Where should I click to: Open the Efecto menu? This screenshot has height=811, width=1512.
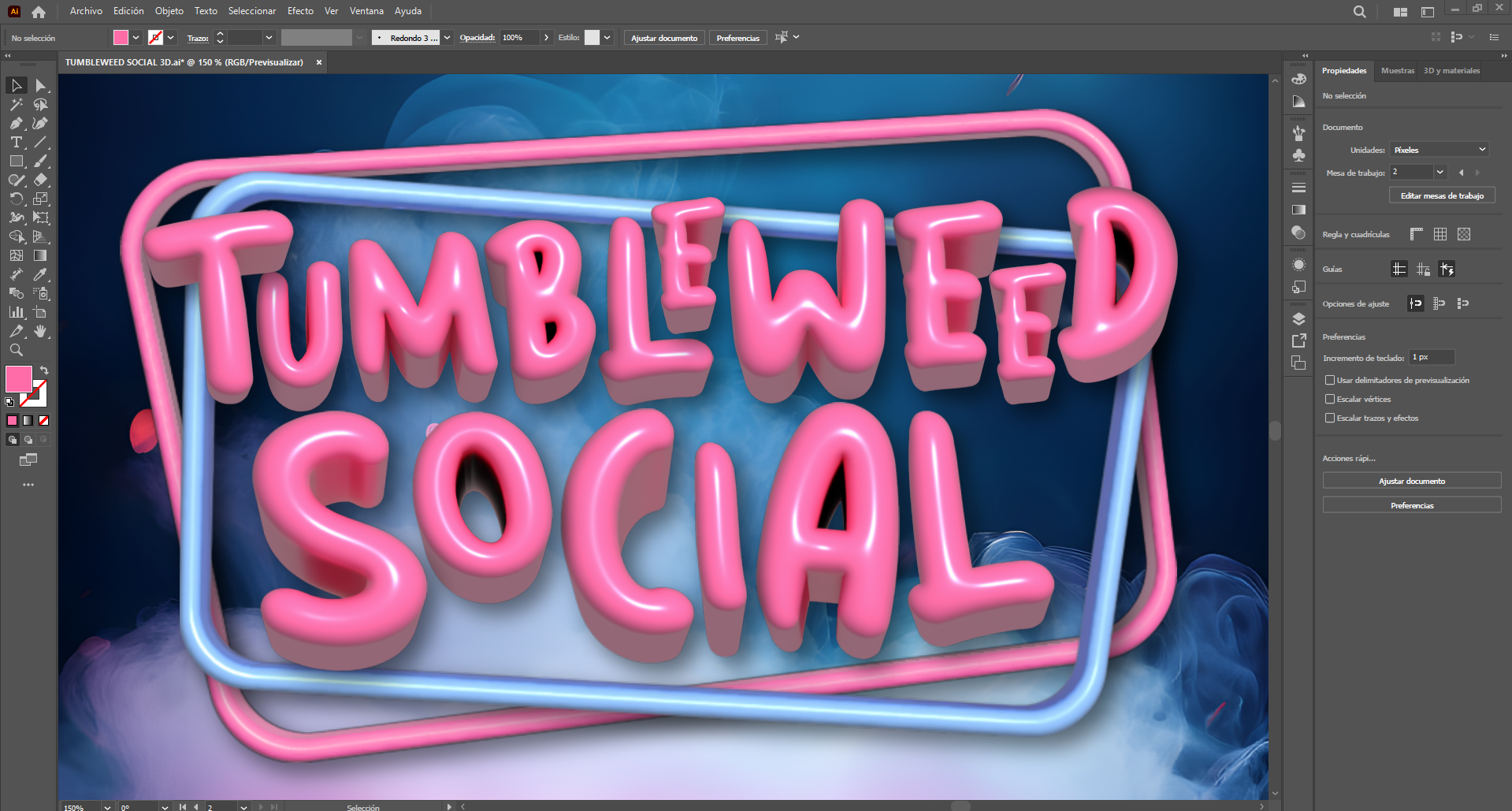coord(300,11)
